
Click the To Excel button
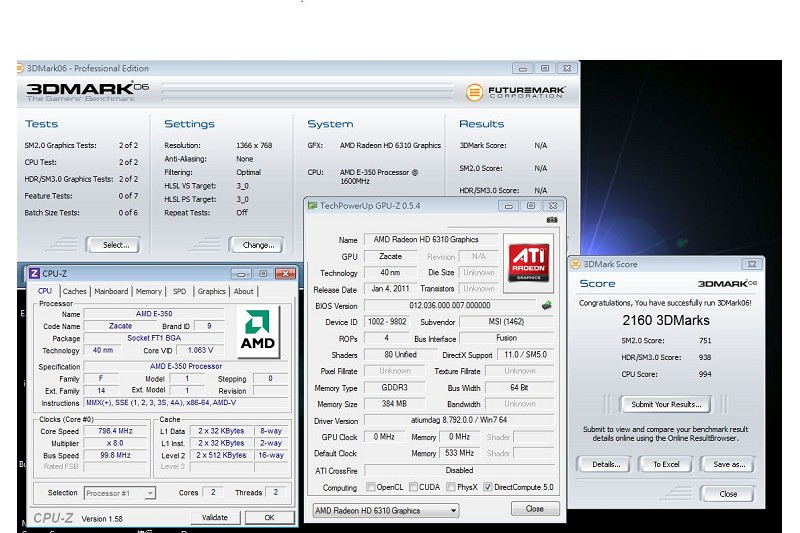click(x=666, y=464)
